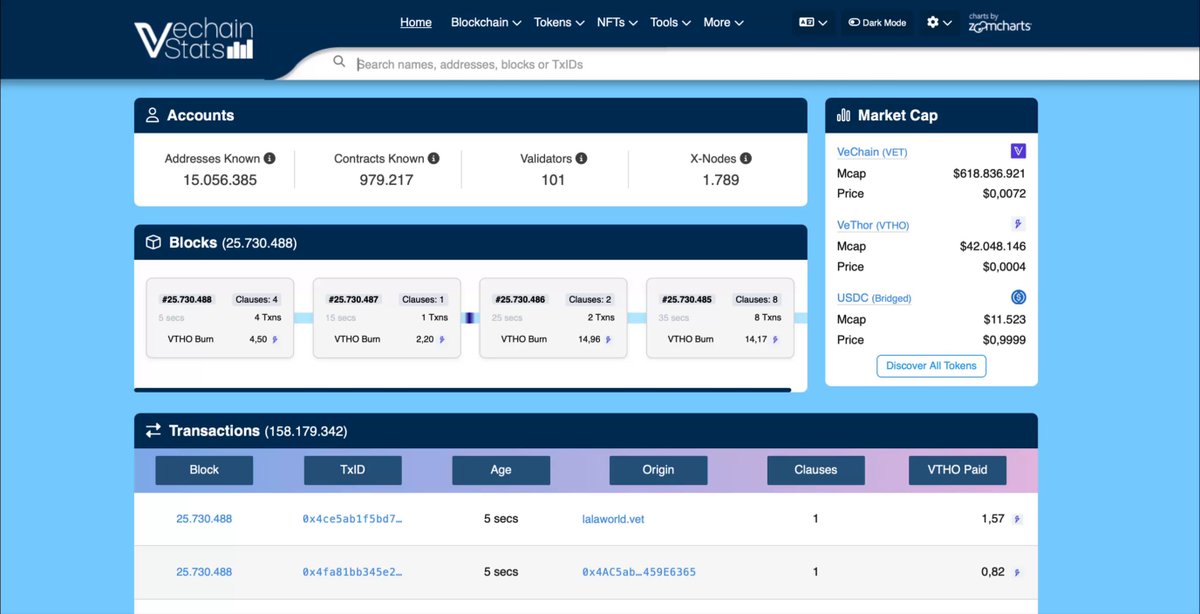
Task: Open the settings gear menu
Action: coord(939,22)
